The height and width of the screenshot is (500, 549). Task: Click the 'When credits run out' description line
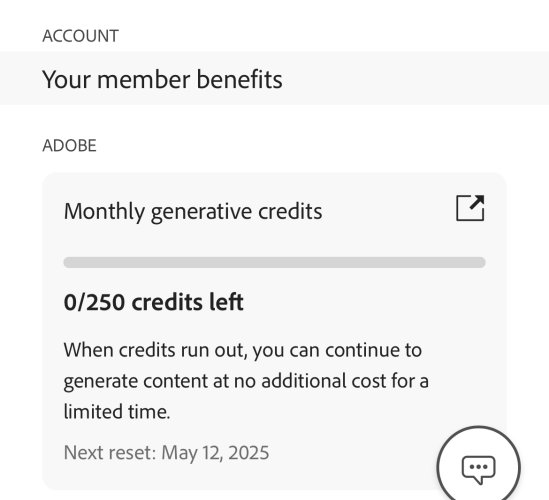coord(243,350)
